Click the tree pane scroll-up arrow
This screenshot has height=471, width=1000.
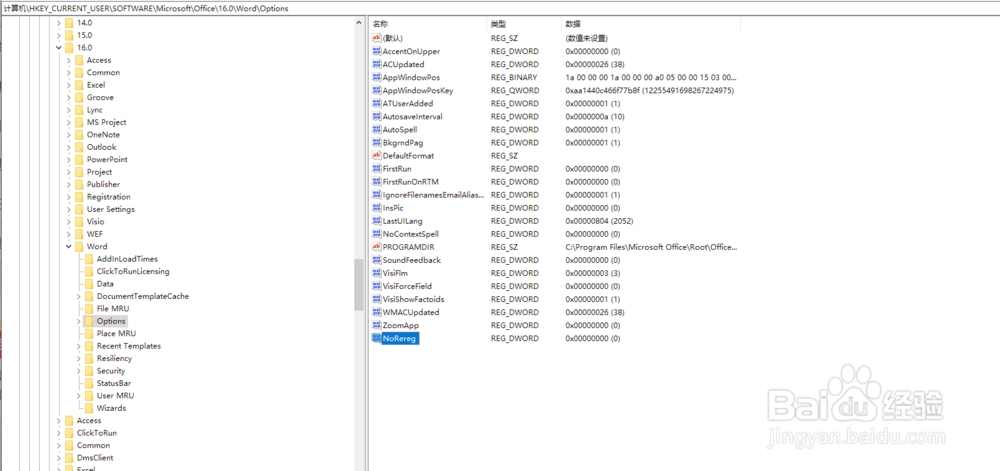(358, 23)
